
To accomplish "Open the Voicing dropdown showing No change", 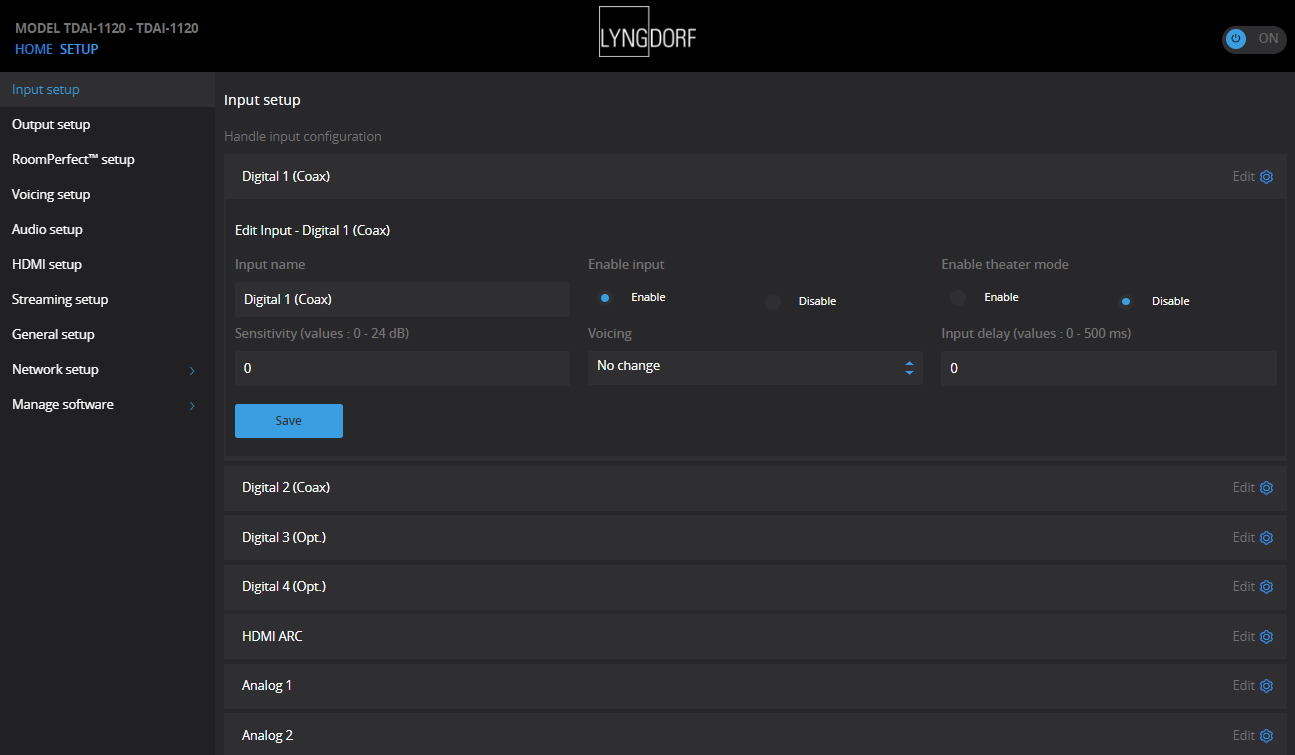I will (x=755, y=368).
